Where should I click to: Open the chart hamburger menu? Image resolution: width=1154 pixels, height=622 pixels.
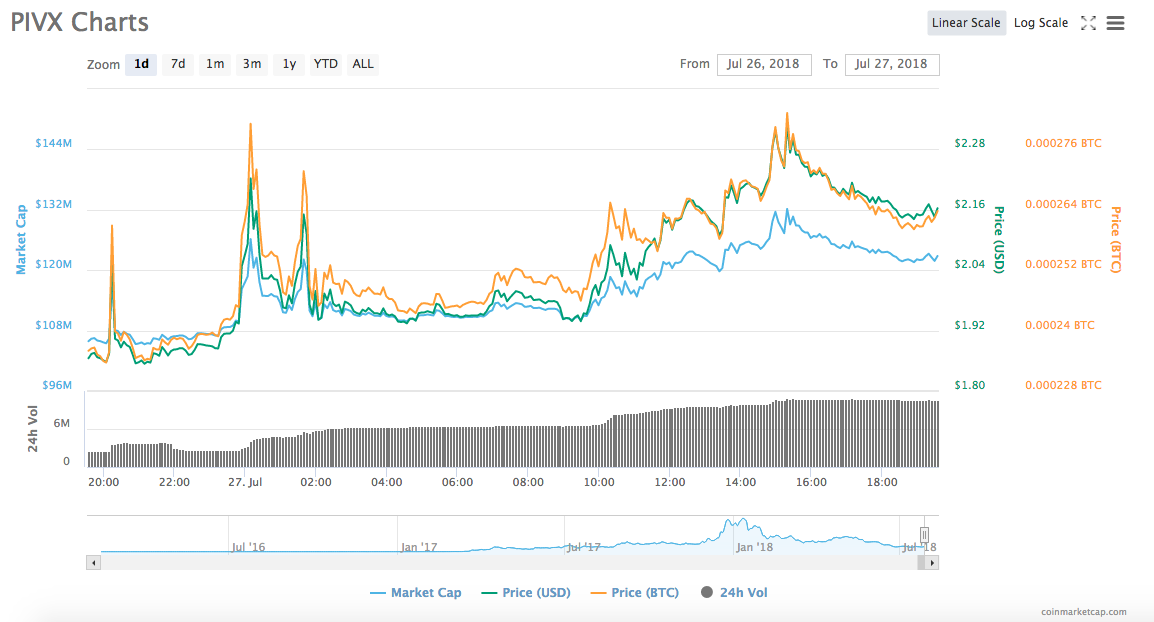coord(1116,23)
